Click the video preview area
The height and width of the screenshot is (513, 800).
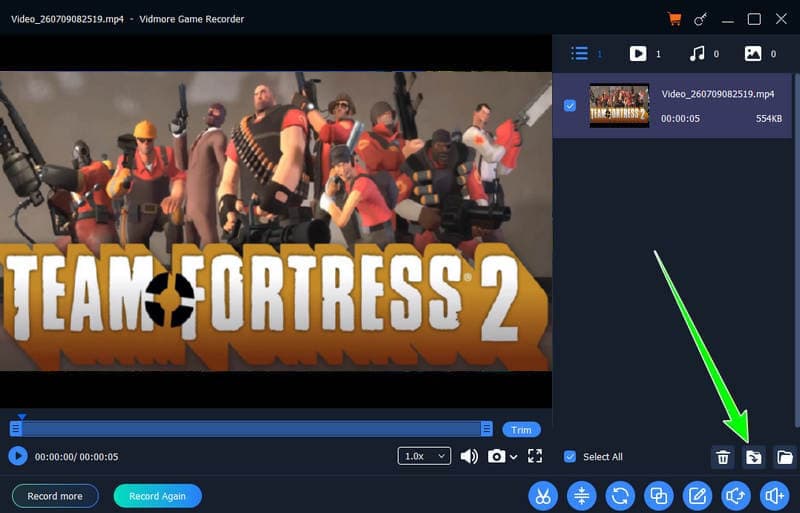click(x=276, y=221)
